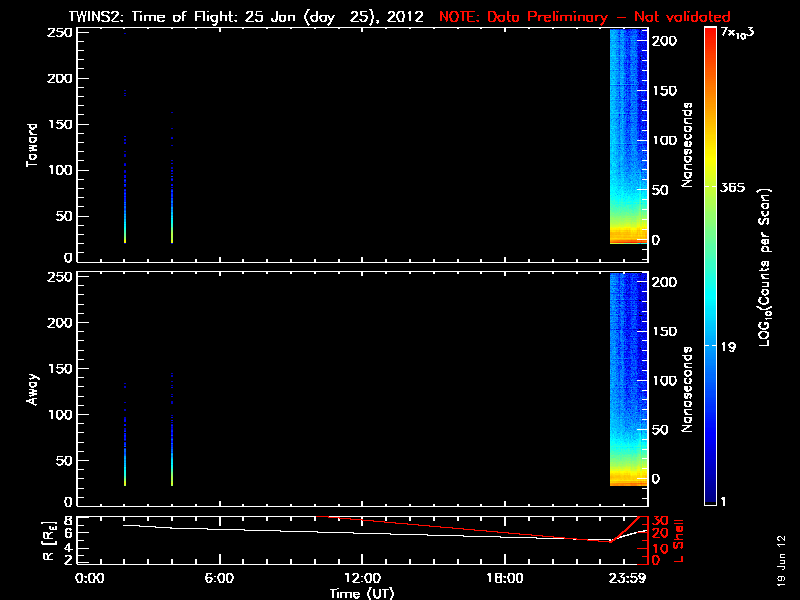The width and height of the screenshot is (800, 600).
Task: Select the "6:00" time tick label
Action: point(219,578)
